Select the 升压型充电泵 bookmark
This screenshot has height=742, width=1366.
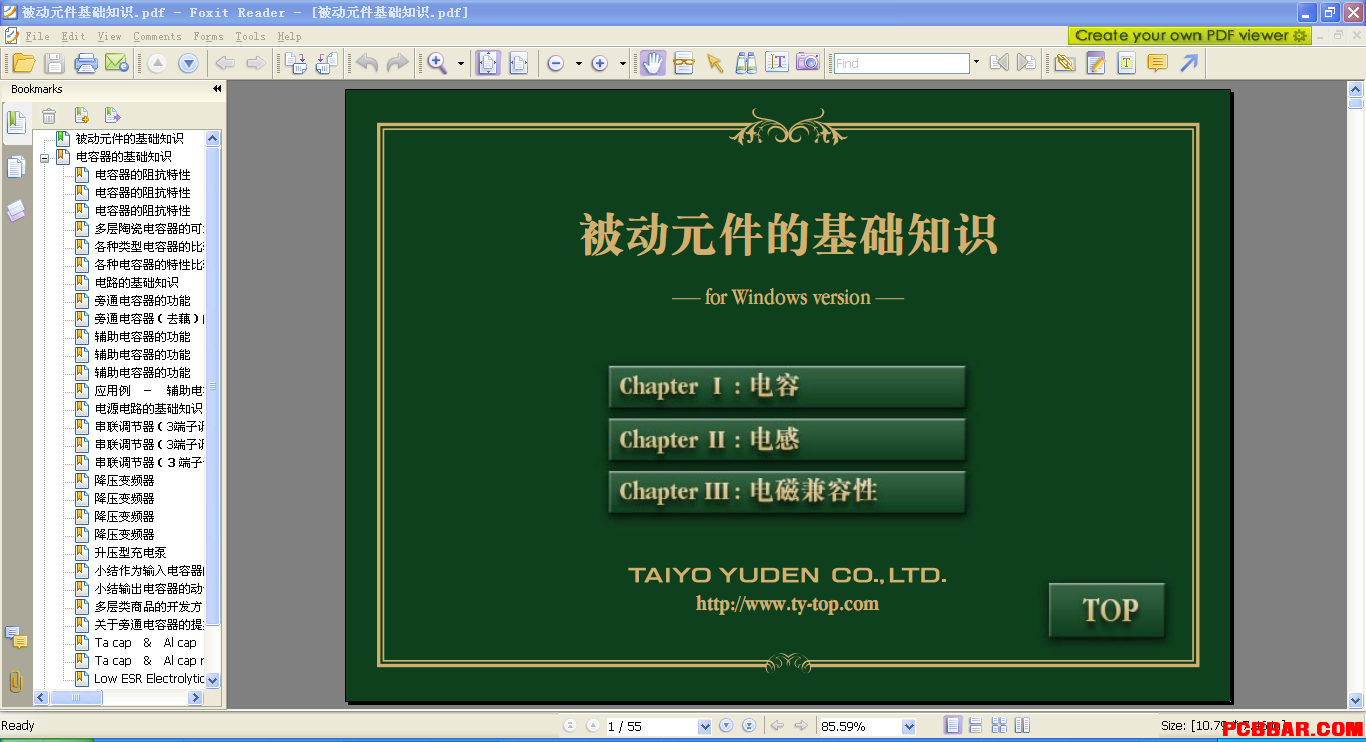point(130,553)
